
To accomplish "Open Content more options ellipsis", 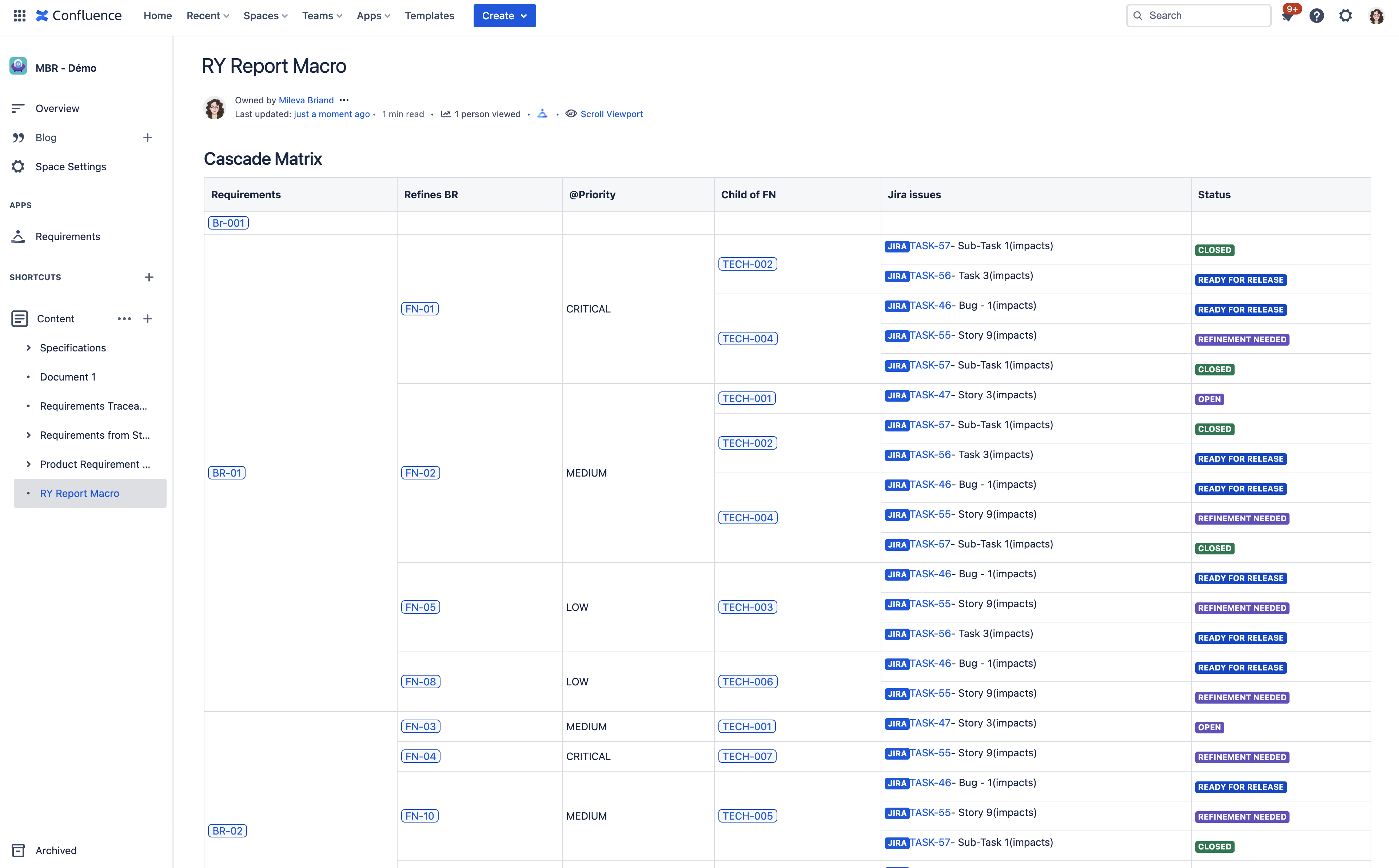I will tap(124, 319).
